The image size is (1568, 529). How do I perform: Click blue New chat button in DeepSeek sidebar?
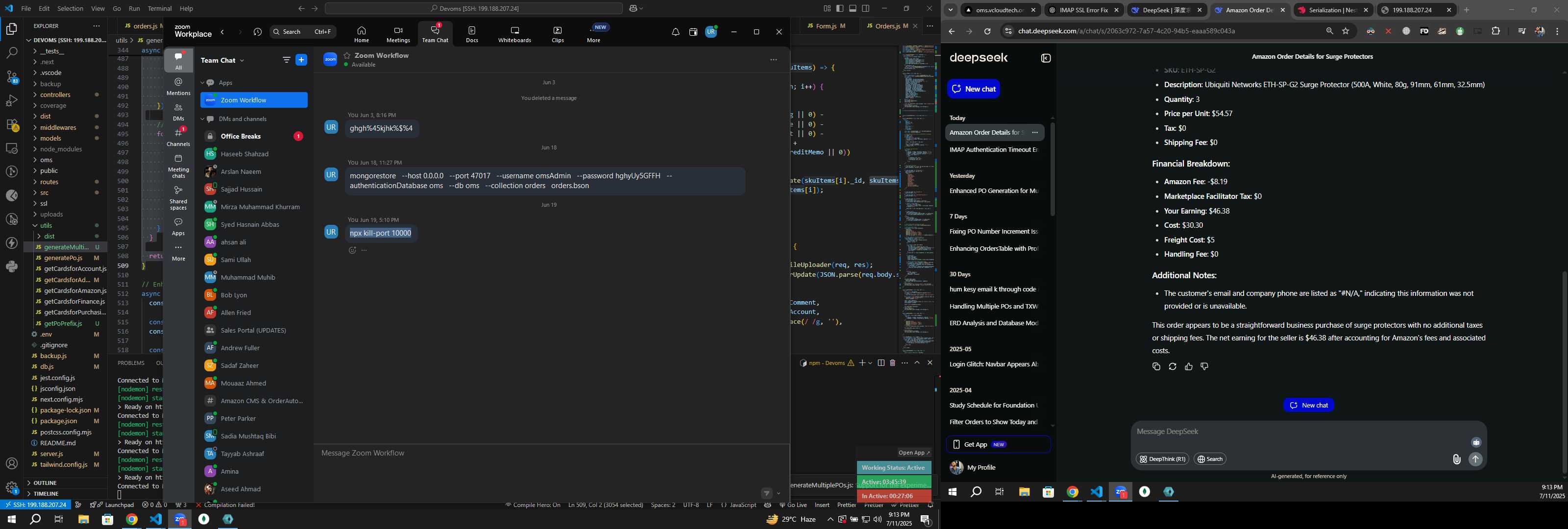pos(973,89)
